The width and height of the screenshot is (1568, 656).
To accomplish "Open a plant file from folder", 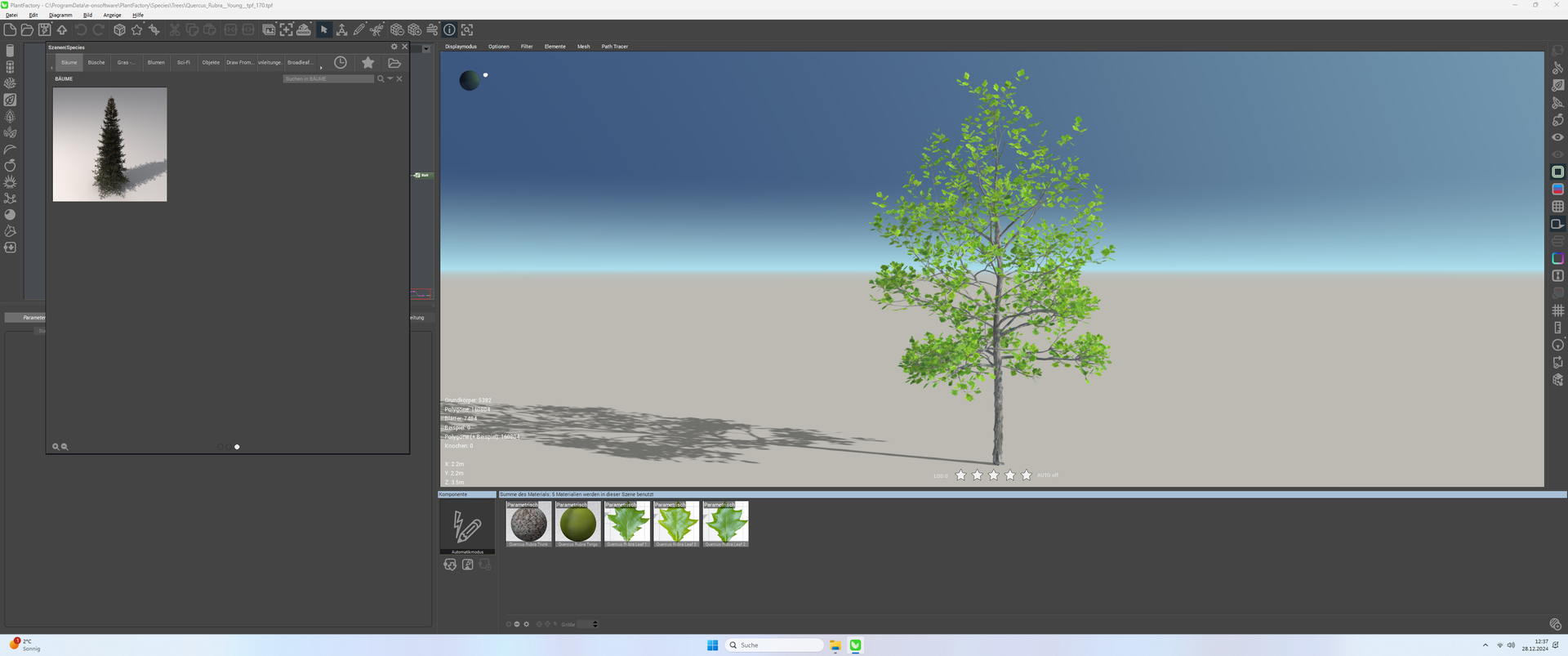I will pyautogui.click(x=27, y=29).
